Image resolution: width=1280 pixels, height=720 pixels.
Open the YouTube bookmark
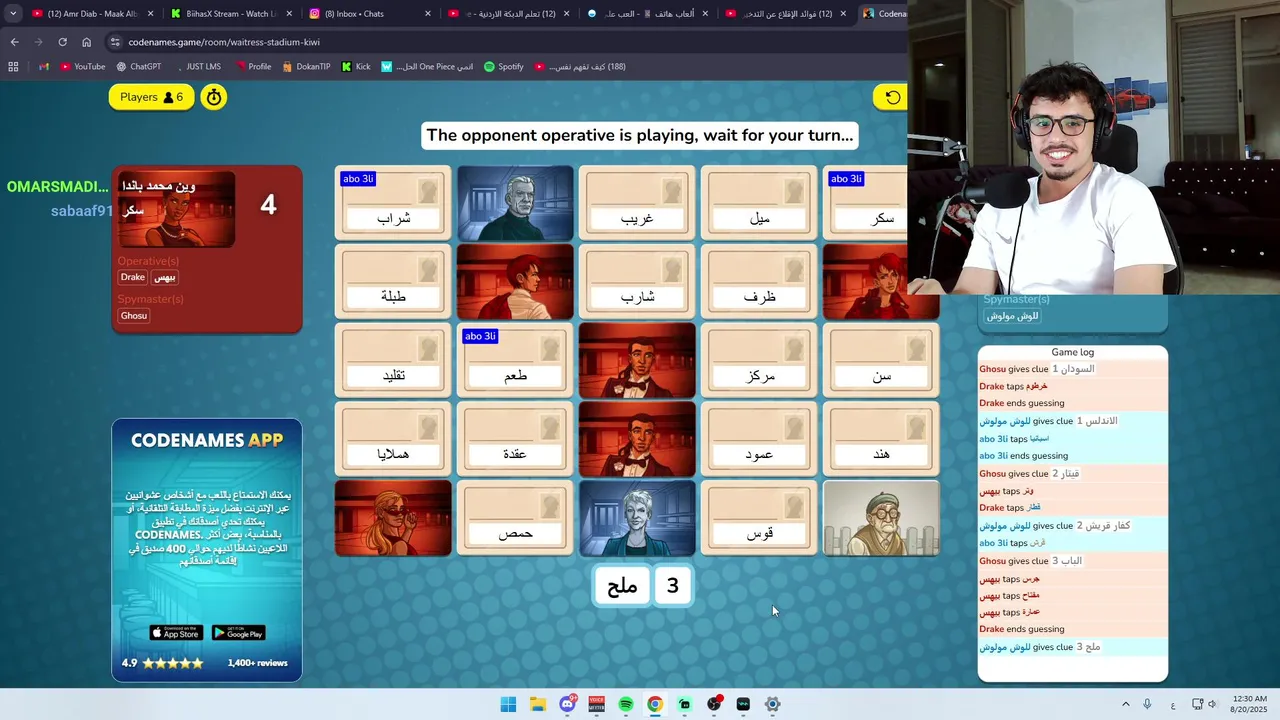pos(83,67)
